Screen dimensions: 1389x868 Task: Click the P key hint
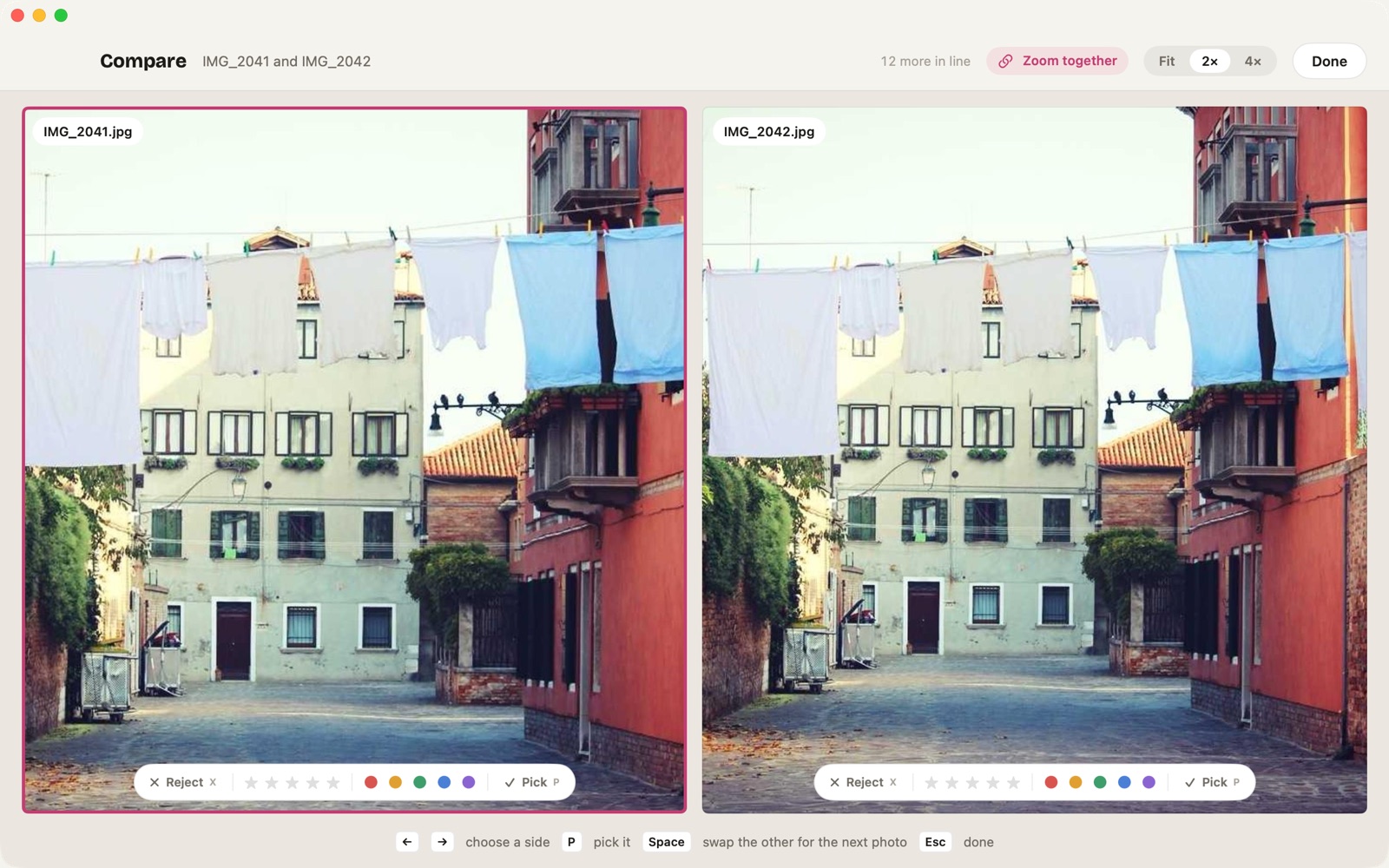pyautogui.click(x=571, y=842)
